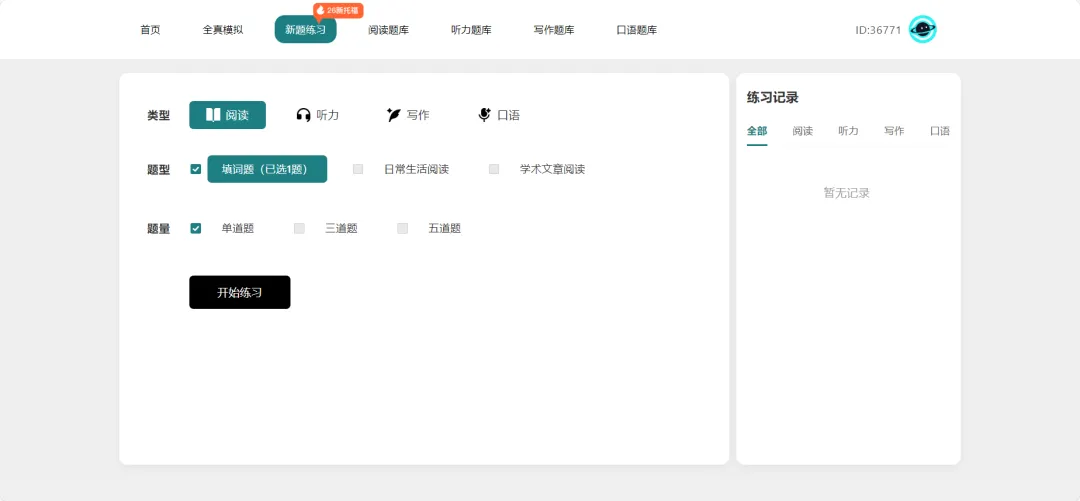Check the 学术文章阅读 checkbox

tap(494, 169)
